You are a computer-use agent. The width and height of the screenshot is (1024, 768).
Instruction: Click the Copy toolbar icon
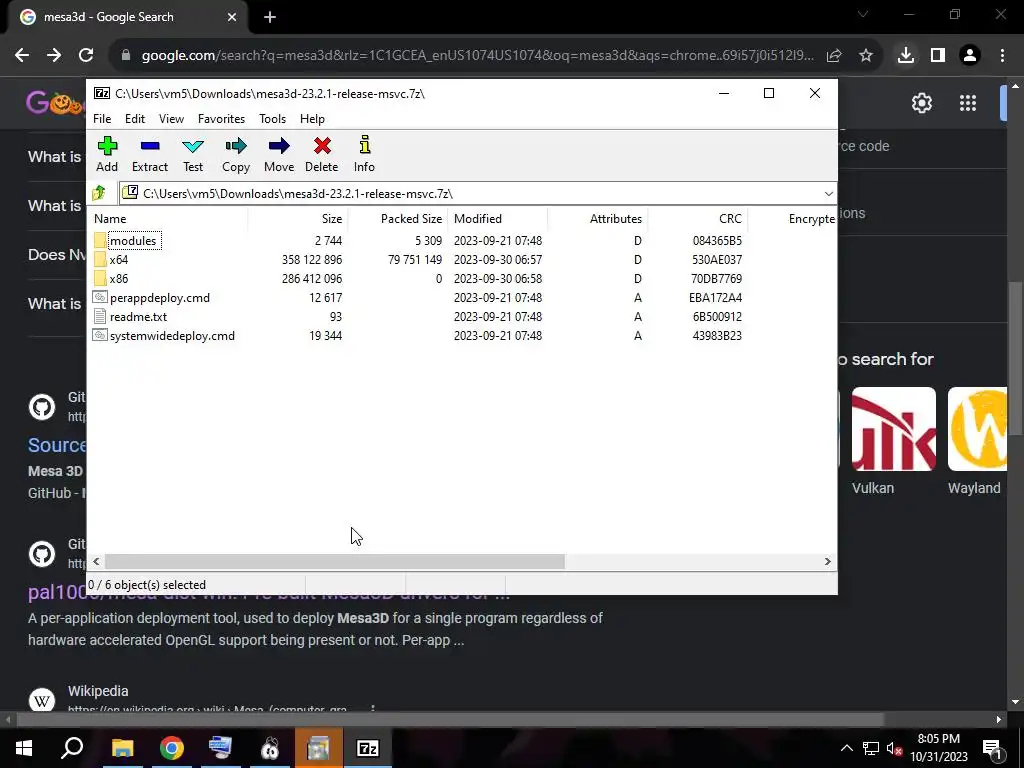pyautogui.click(x=236, y=146)
